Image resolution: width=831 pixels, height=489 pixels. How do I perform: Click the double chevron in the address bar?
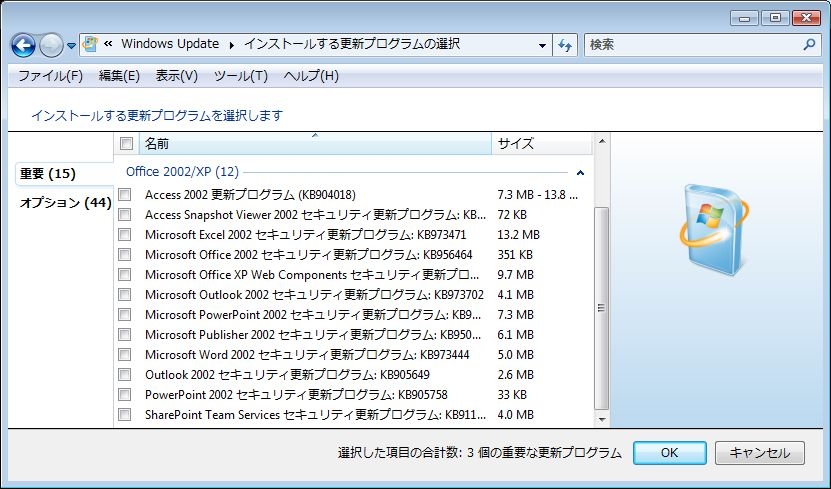(x=108, y=44)
